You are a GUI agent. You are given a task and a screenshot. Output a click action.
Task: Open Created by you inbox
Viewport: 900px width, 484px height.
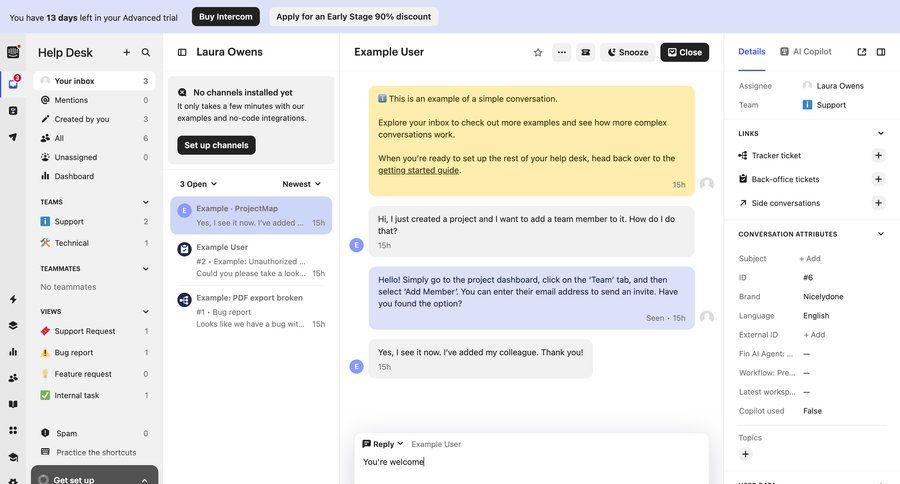tap(94, 119)
